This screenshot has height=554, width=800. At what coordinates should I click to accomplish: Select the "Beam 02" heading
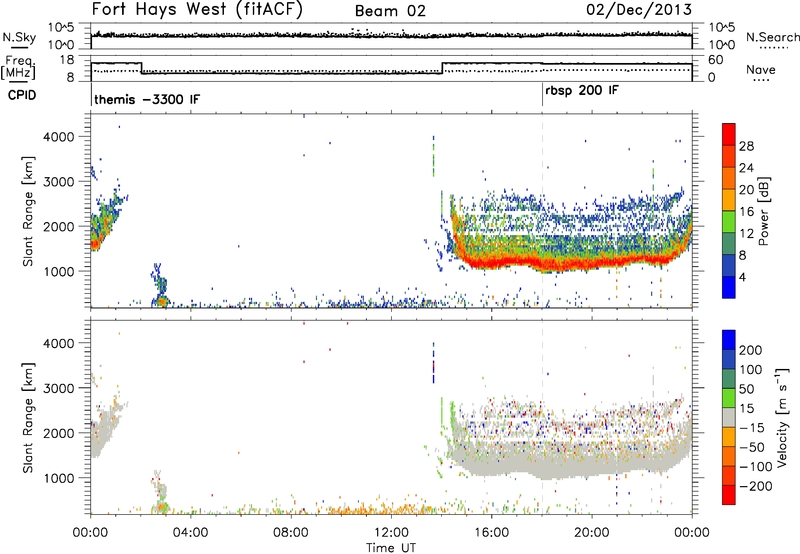[x=390, y=11]
